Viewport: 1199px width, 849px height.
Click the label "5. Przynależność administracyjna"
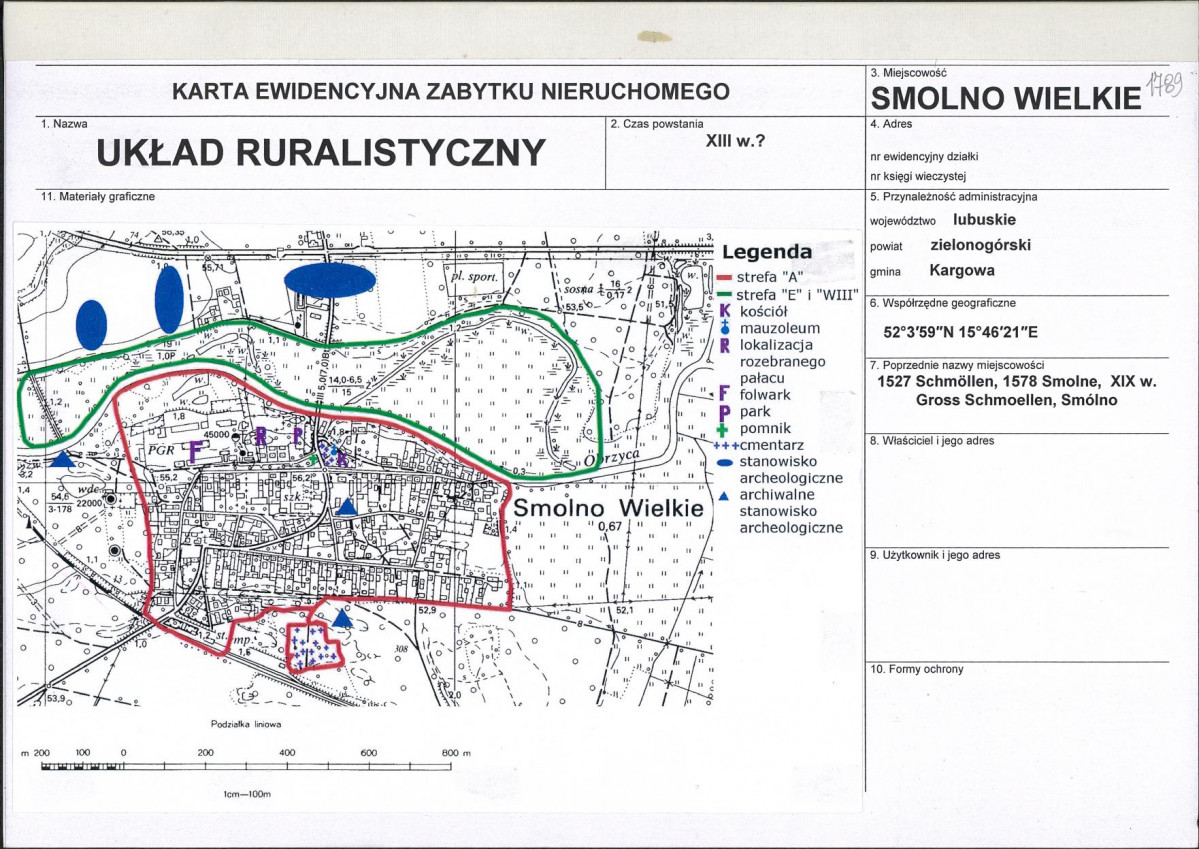(x=954, y=197)
